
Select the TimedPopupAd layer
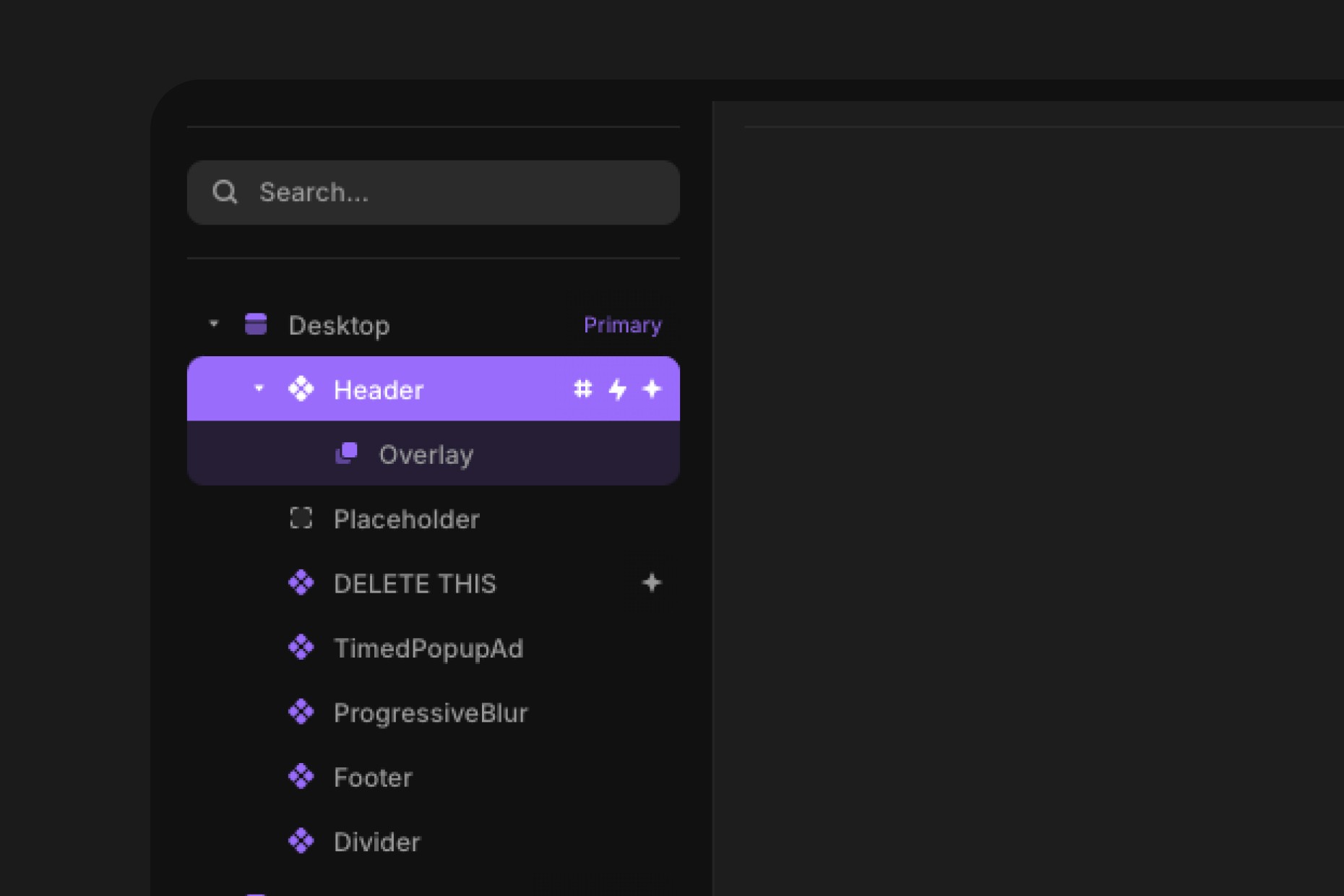[x=429, y=648]
